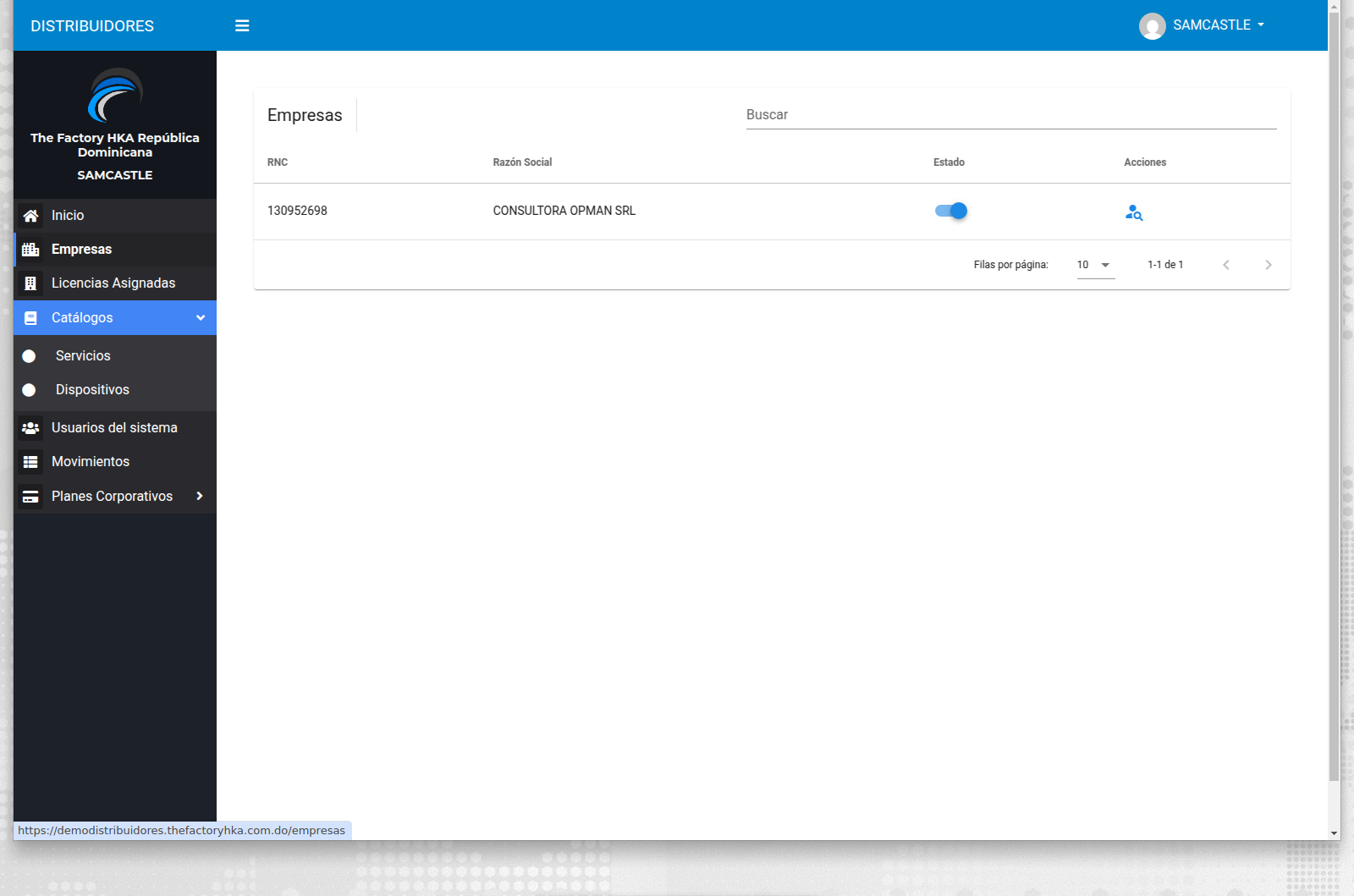Viewport: 1354px width, 896px height.
Task: Open Servicios under Catálogos
Action: click(x=115, y=356)
